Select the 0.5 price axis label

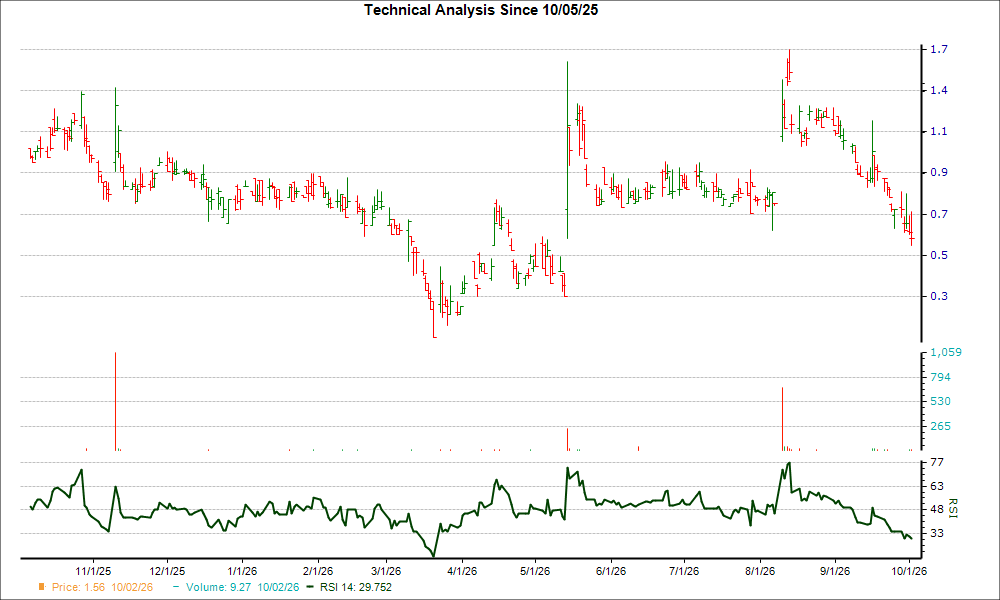(939, 255)
